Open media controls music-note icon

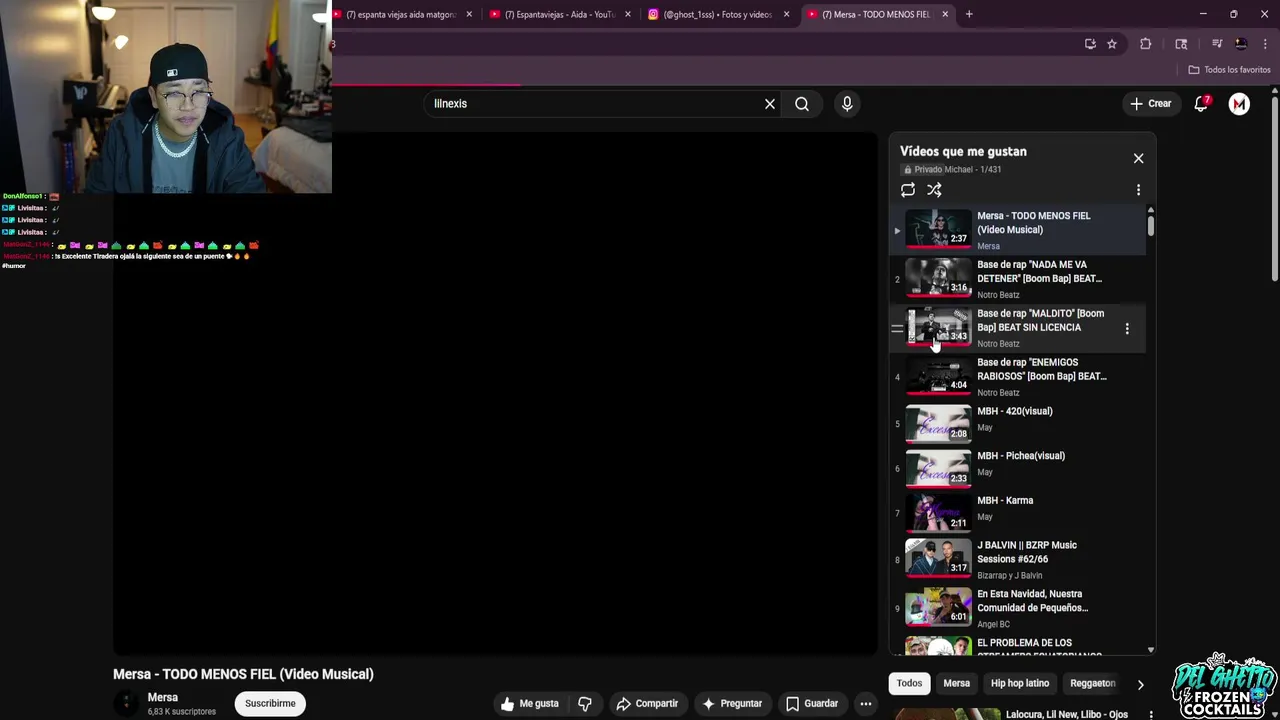click(x=1217, y=44)
